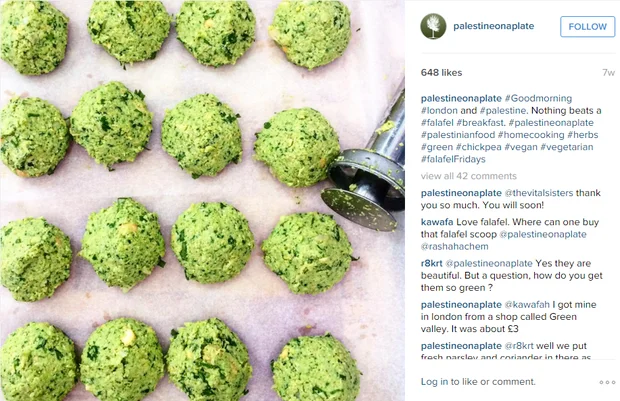Expand view all 42 comments
The image size is (620, 401).
click(x=469, y=176)
